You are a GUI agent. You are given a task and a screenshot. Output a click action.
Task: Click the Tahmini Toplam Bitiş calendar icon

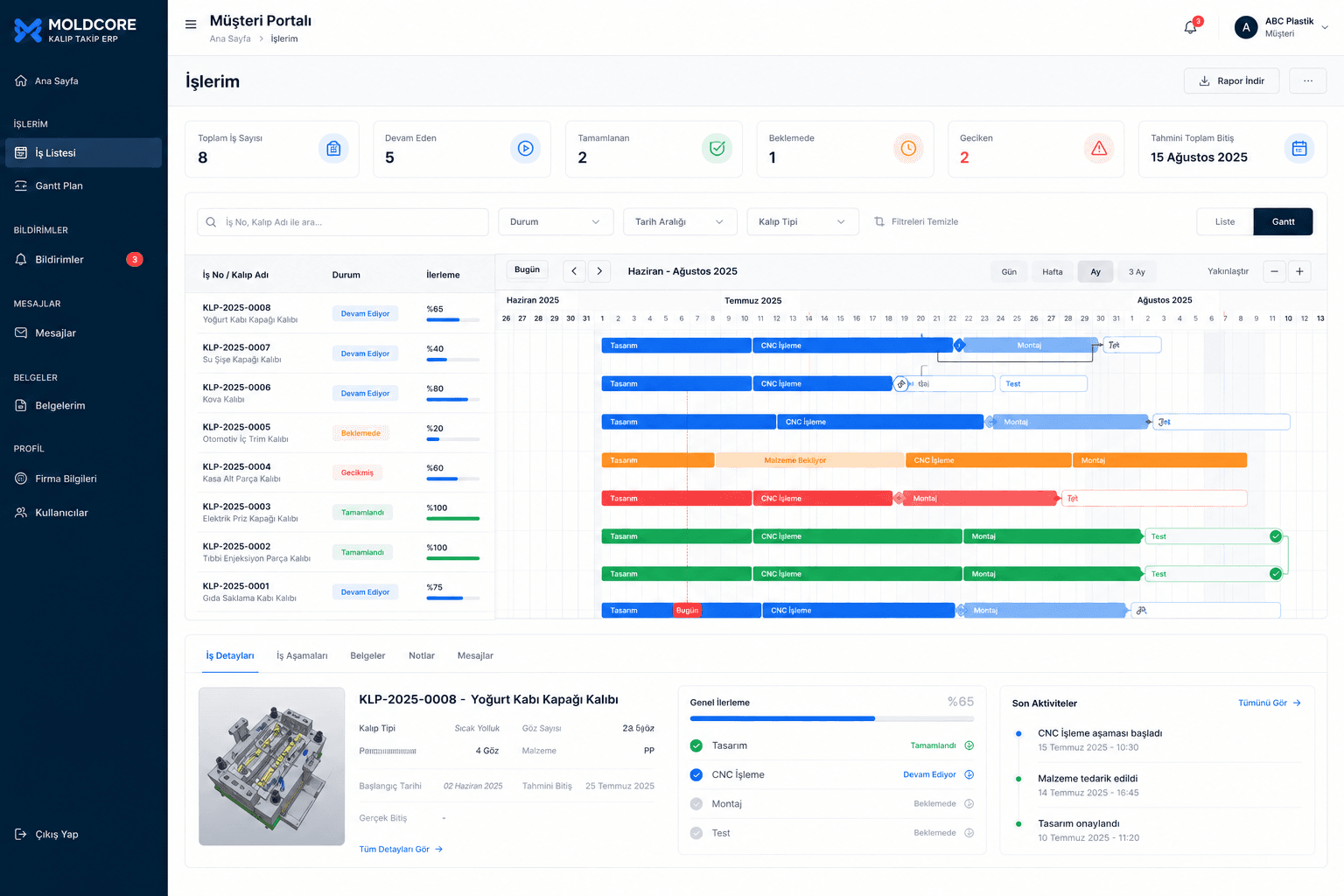1299,149
